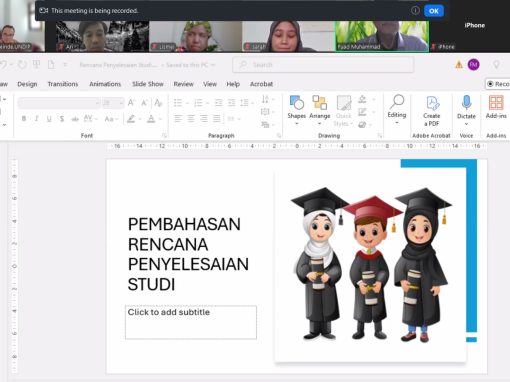Toggle Bold formatting in Font group
510x382 pixels.
coord(24,119)
